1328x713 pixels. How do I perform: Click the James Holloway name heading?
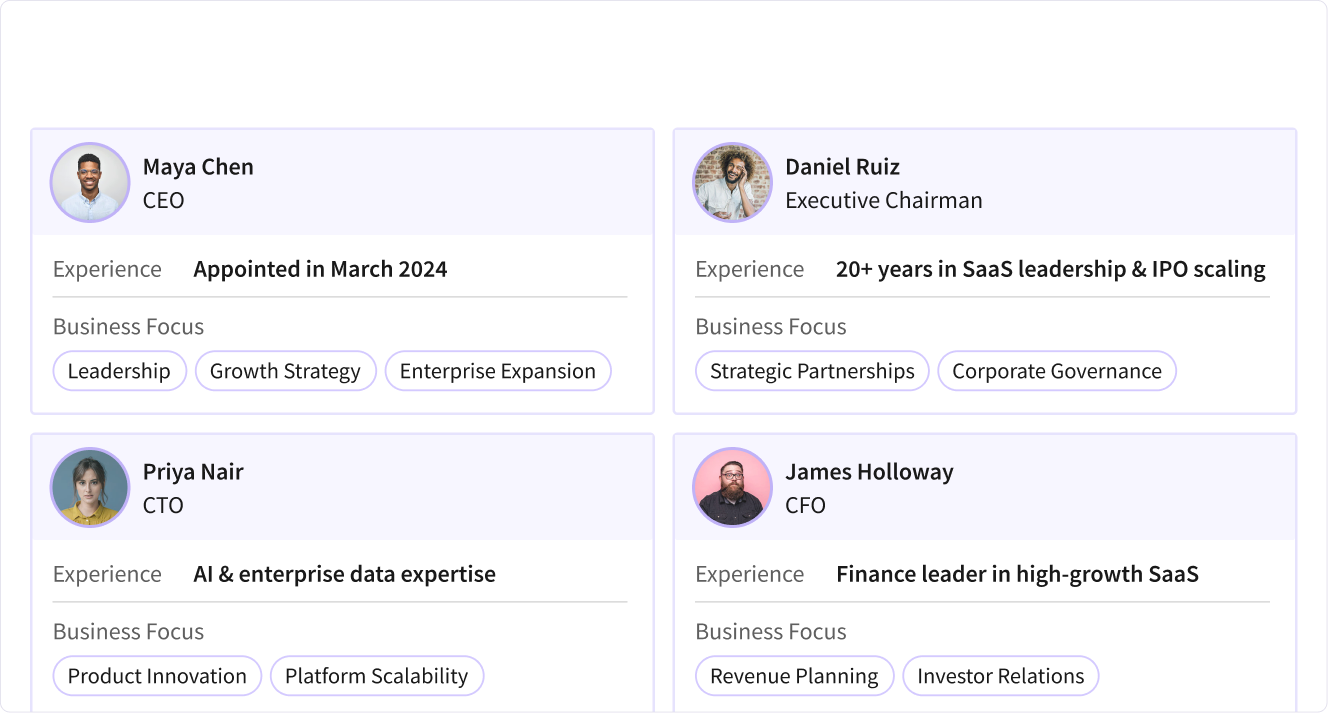pos(869,472)
